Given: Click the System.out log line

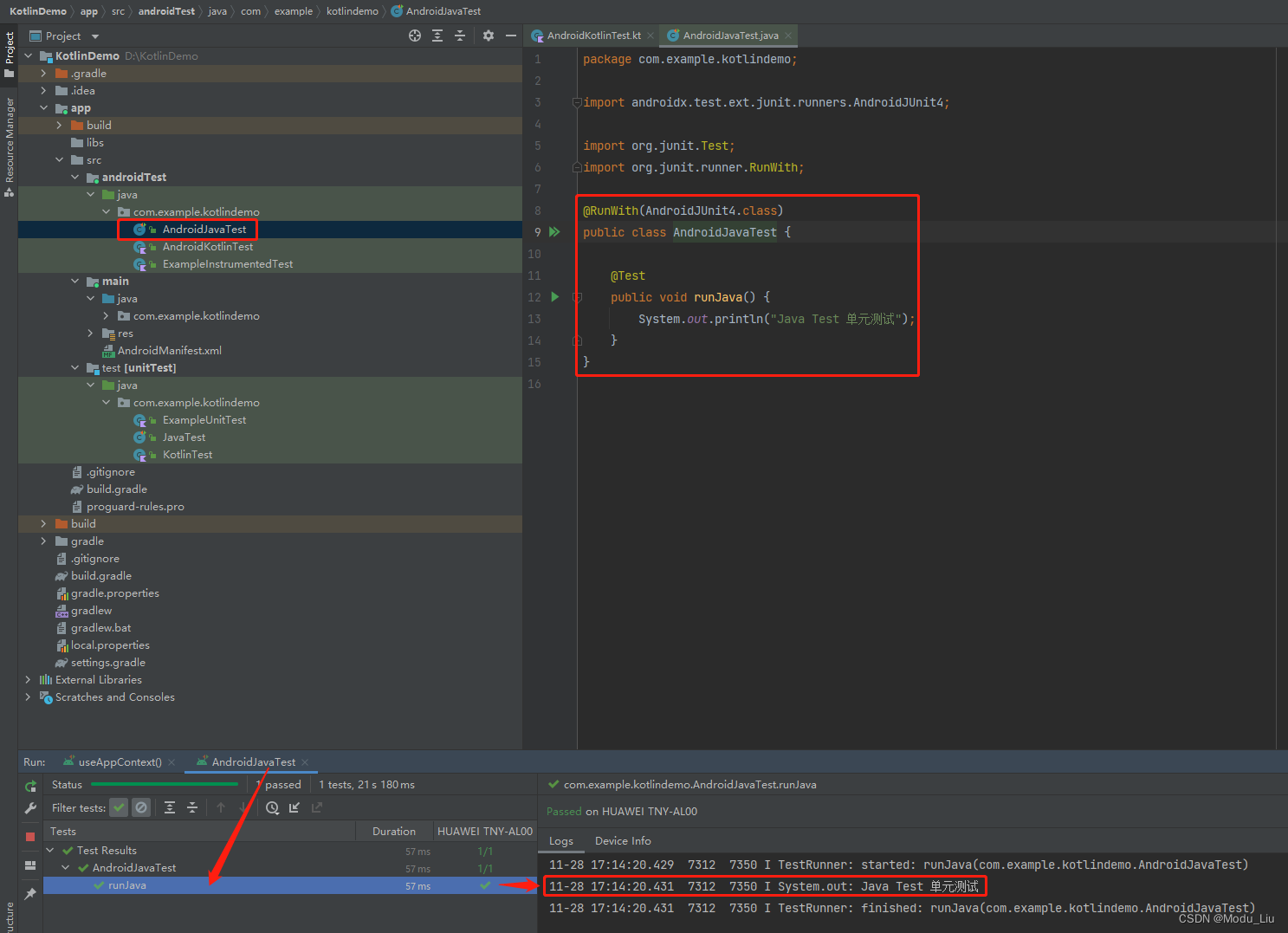Looking at the screenshot, I should 764,886.
